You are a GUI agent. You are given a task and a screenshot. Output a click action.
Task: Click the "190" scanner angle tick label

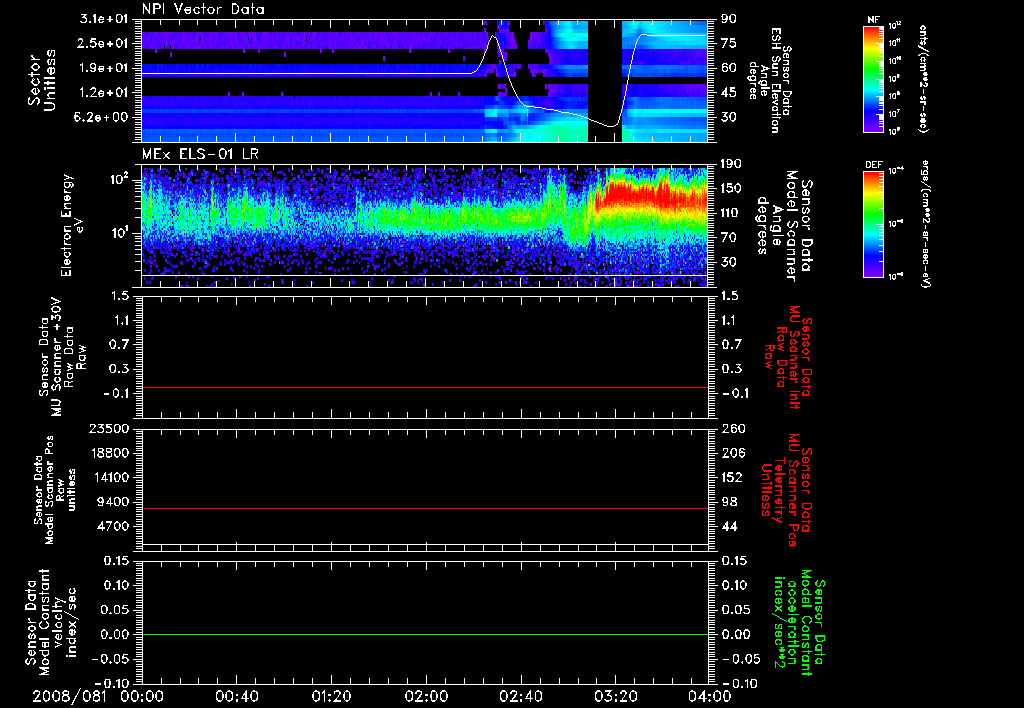(x=731, y=164)
